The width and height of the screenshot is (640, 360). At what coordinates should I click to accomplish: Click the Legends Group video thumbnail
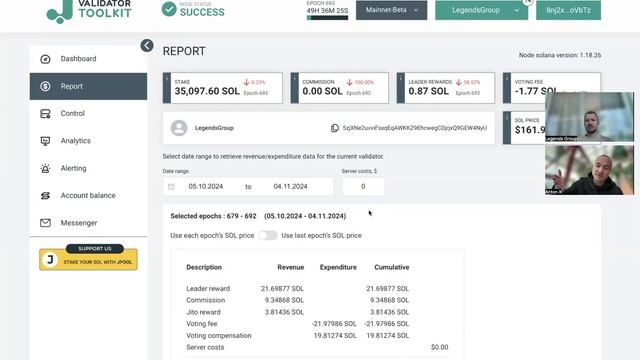[589, 117]
